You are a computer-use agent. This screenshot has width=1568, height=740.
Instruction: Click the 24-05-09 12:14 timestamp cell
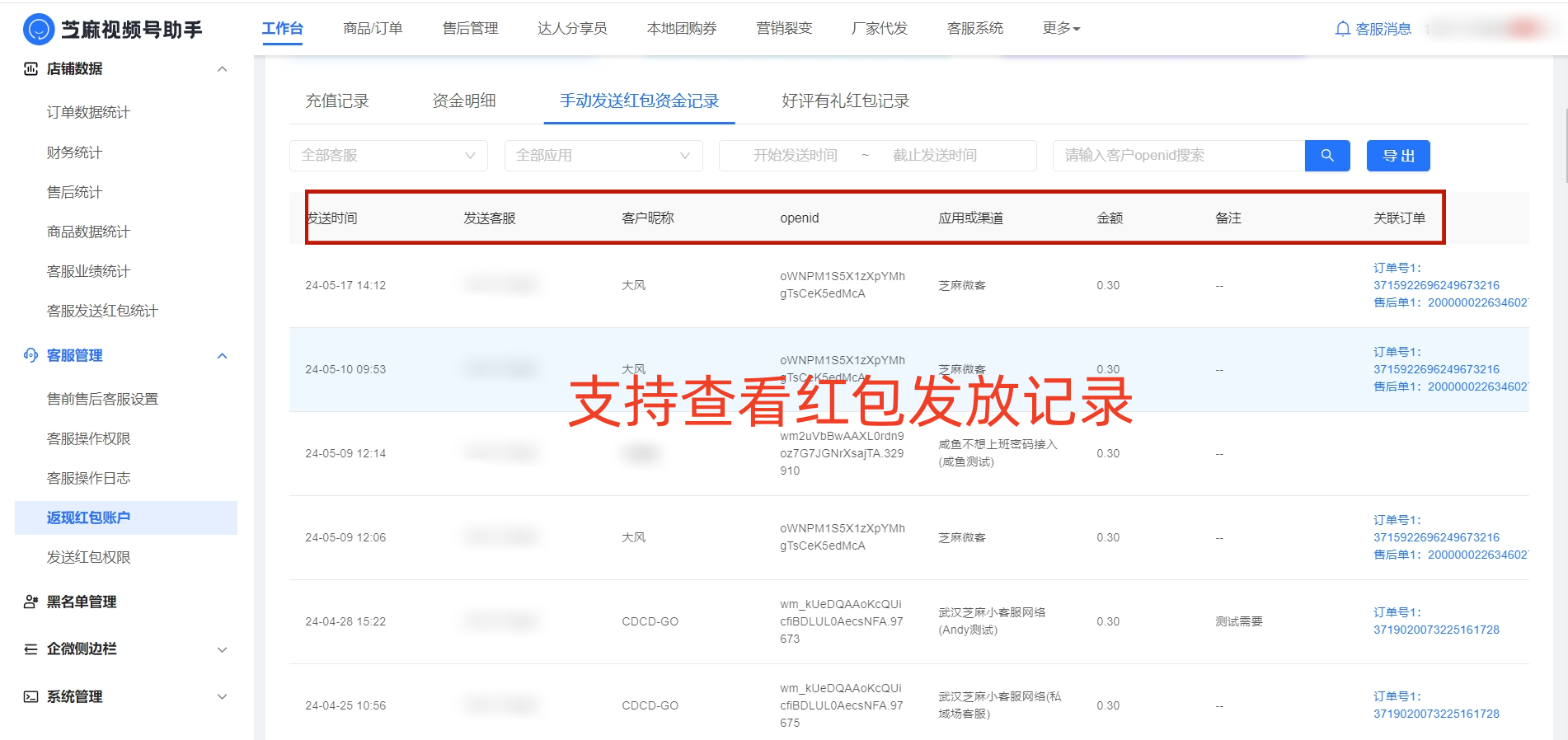(x=345, y=453)
